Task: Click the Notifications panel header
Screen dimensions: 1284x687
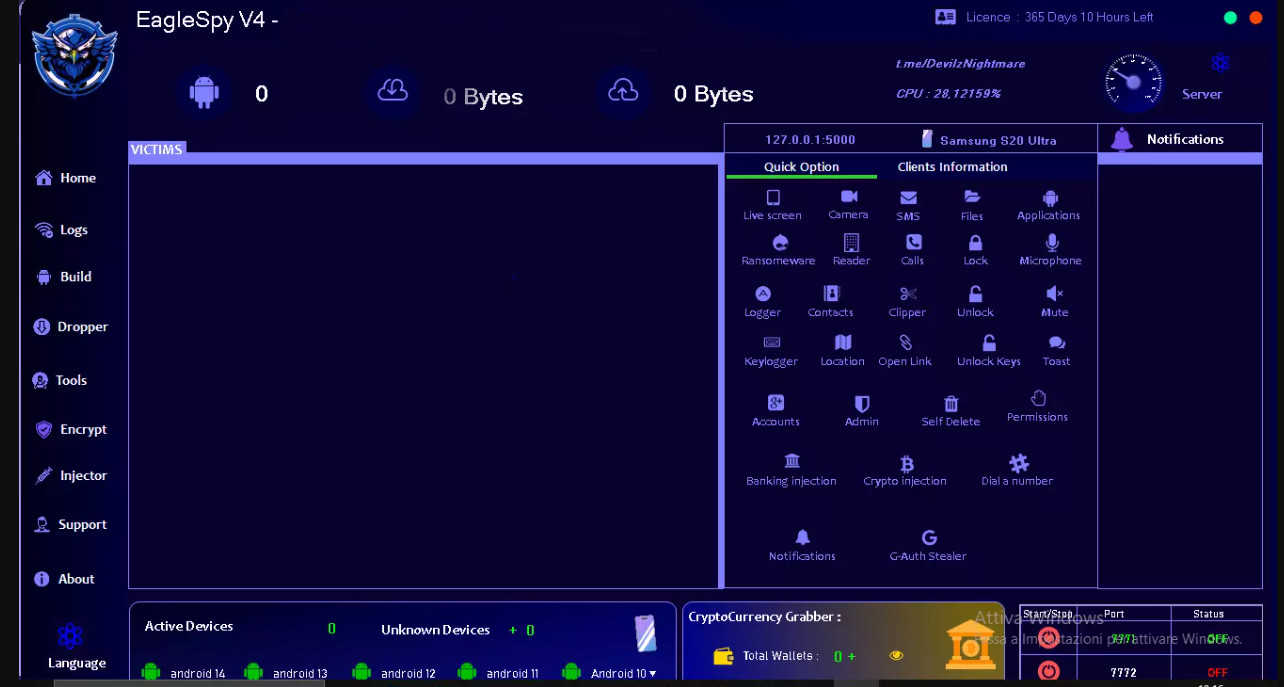Action: pos(1180,139)
